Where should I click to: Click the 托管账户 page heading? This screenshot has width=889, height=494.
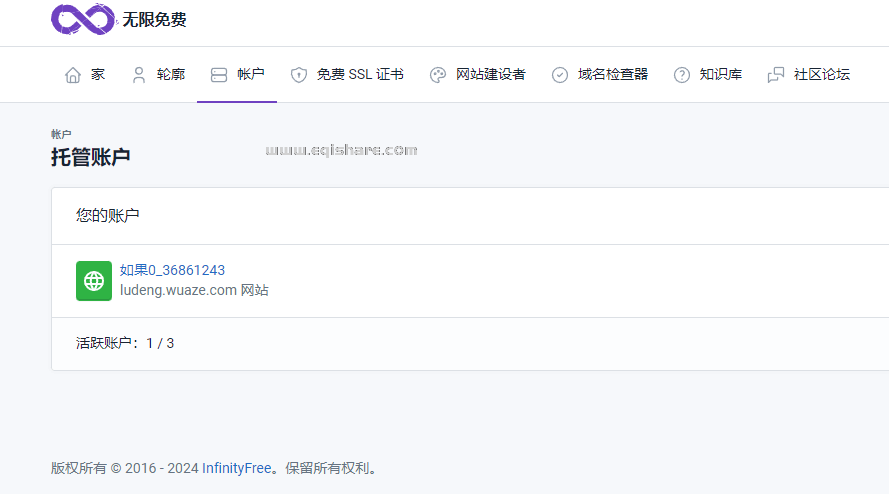(91, 157)
